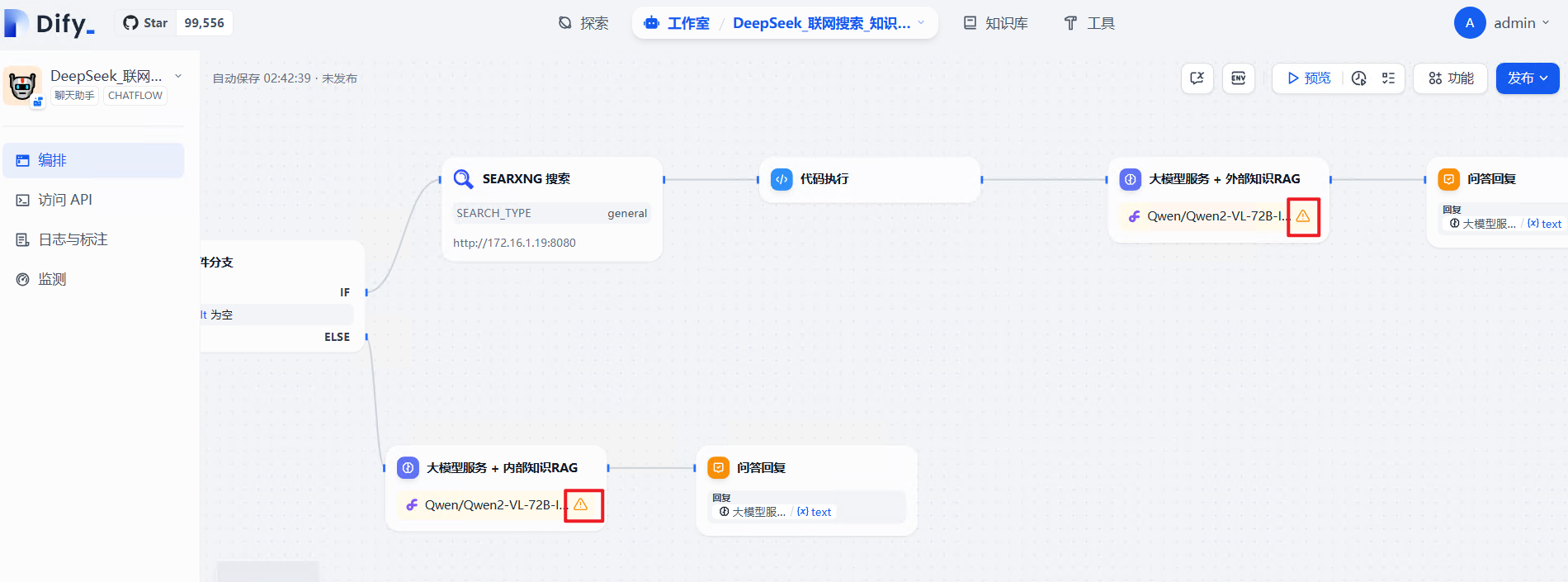Image resolution: width=1568 pixels, height=582 pixels.
Task: Select 编排 orchestrate in sidebar
Action: (93, 160)
